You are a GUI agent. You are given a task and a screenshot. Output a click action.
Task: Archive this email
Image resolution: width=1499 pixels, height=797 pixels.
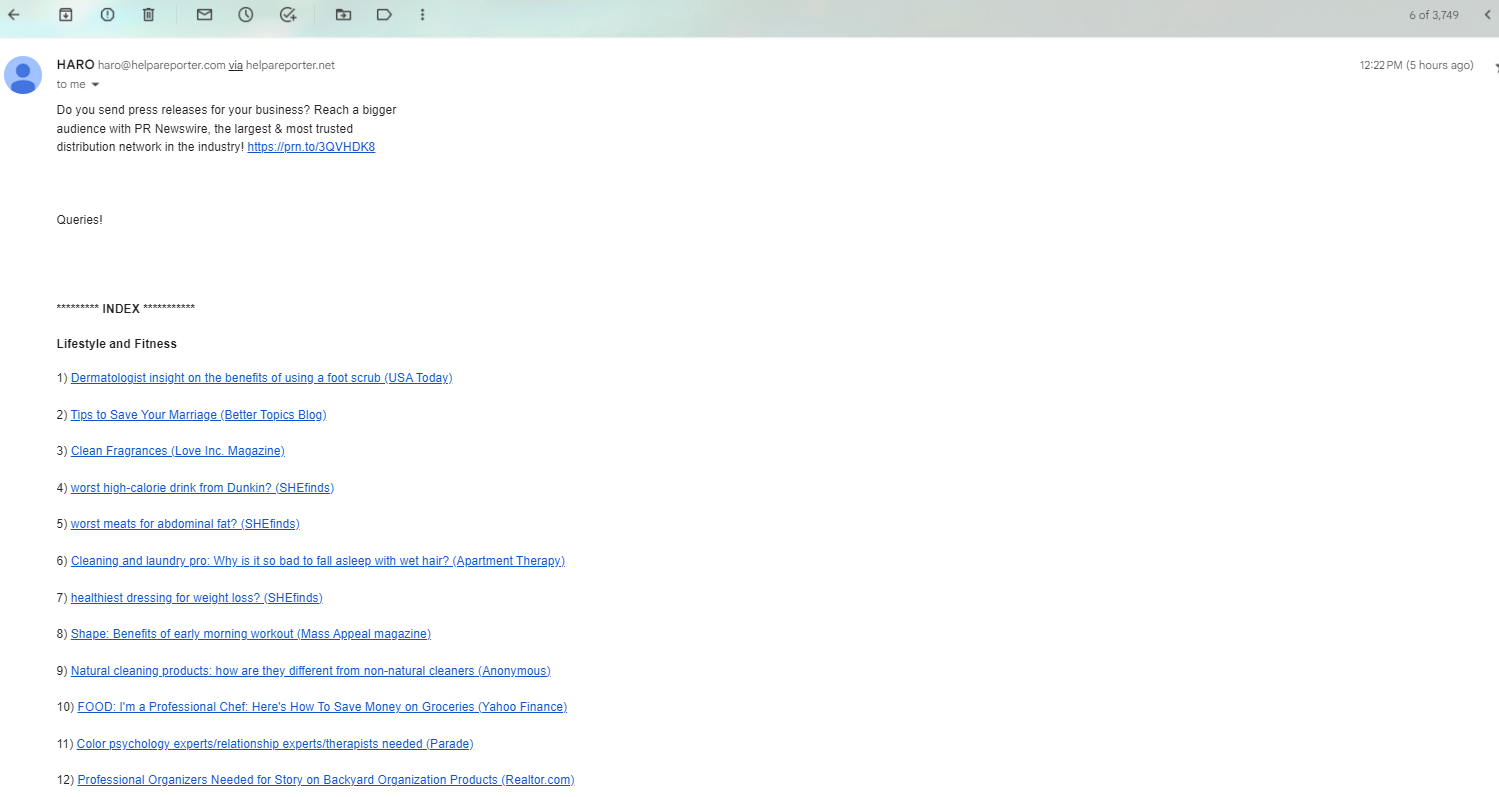(x=65, y=15)
